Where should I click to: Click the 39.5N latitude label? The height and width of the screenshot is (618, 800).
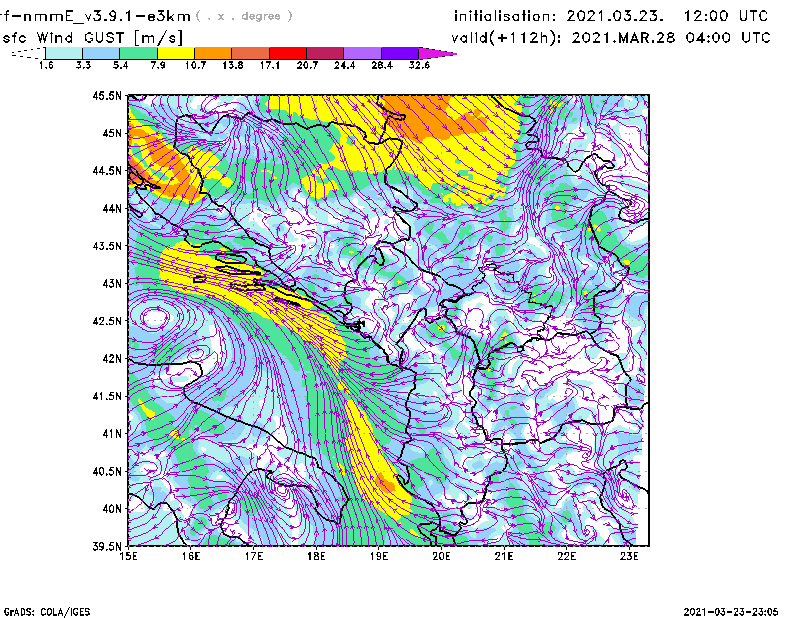point(107,547)
